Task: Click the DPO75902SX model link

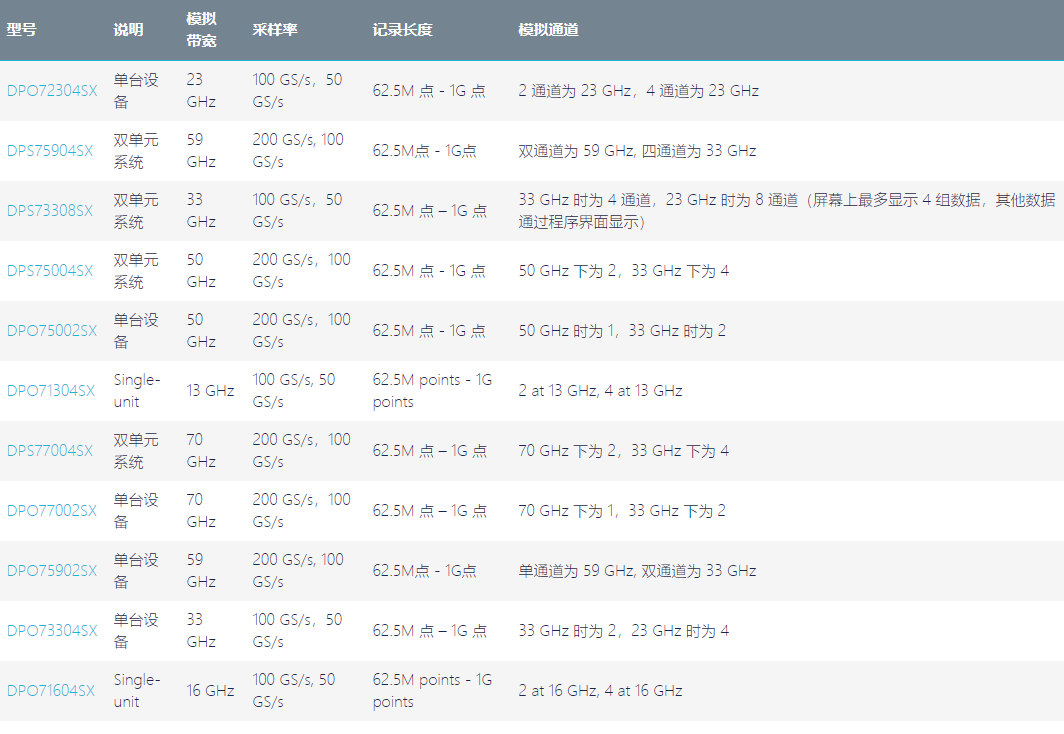Action: tap(52, 571)
